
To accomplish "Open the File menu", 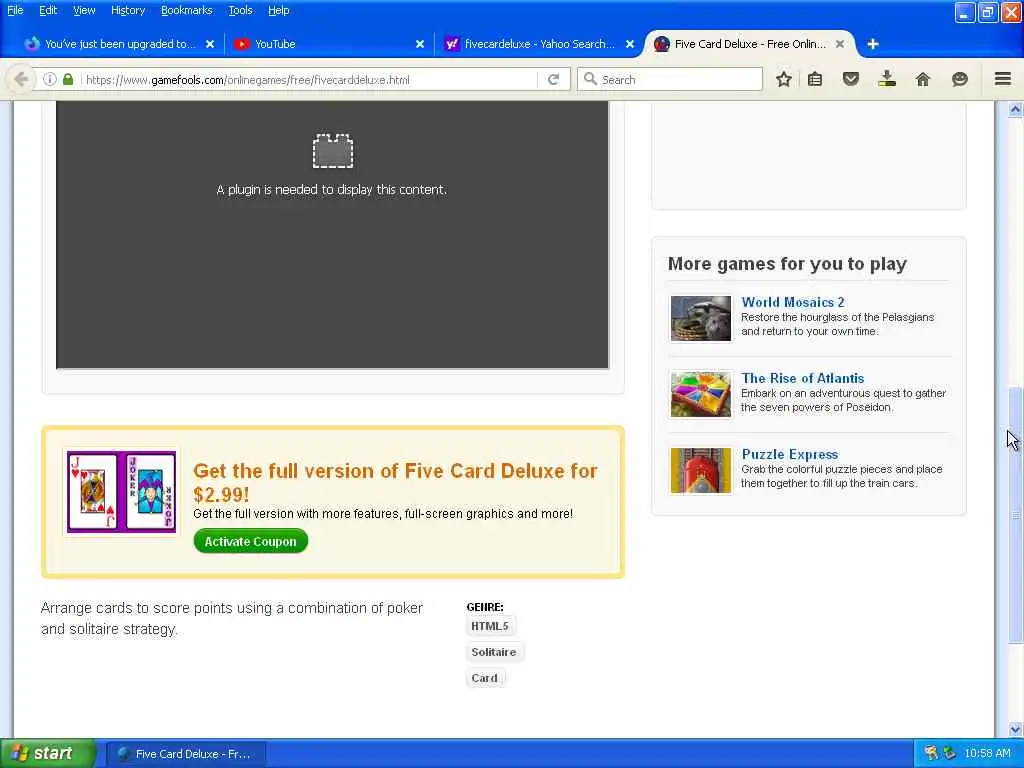I will tap(15, 10).
